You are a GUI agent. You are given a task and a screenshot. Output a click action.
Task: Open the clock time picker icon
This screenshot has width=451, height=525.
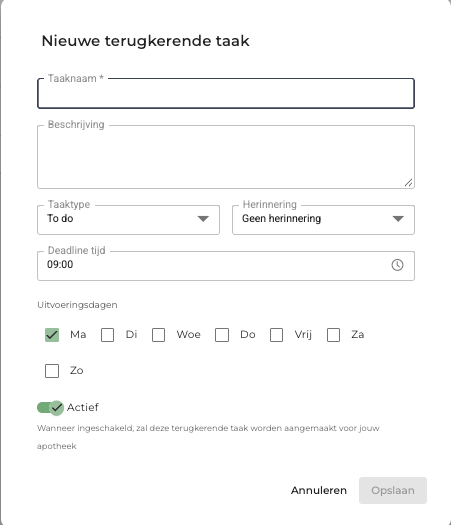click(x=397, y=265)
